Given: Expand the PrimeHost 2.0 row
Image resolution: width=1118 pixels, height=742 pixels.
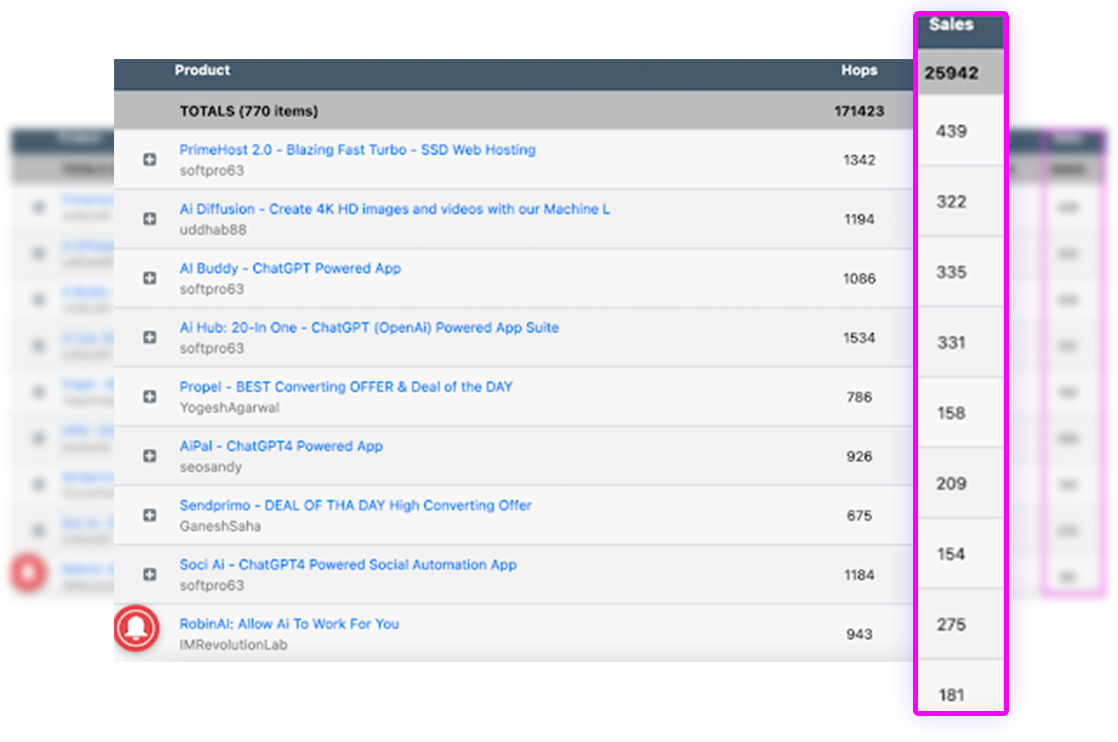Looking at the screenshot, I should point(149,160).
